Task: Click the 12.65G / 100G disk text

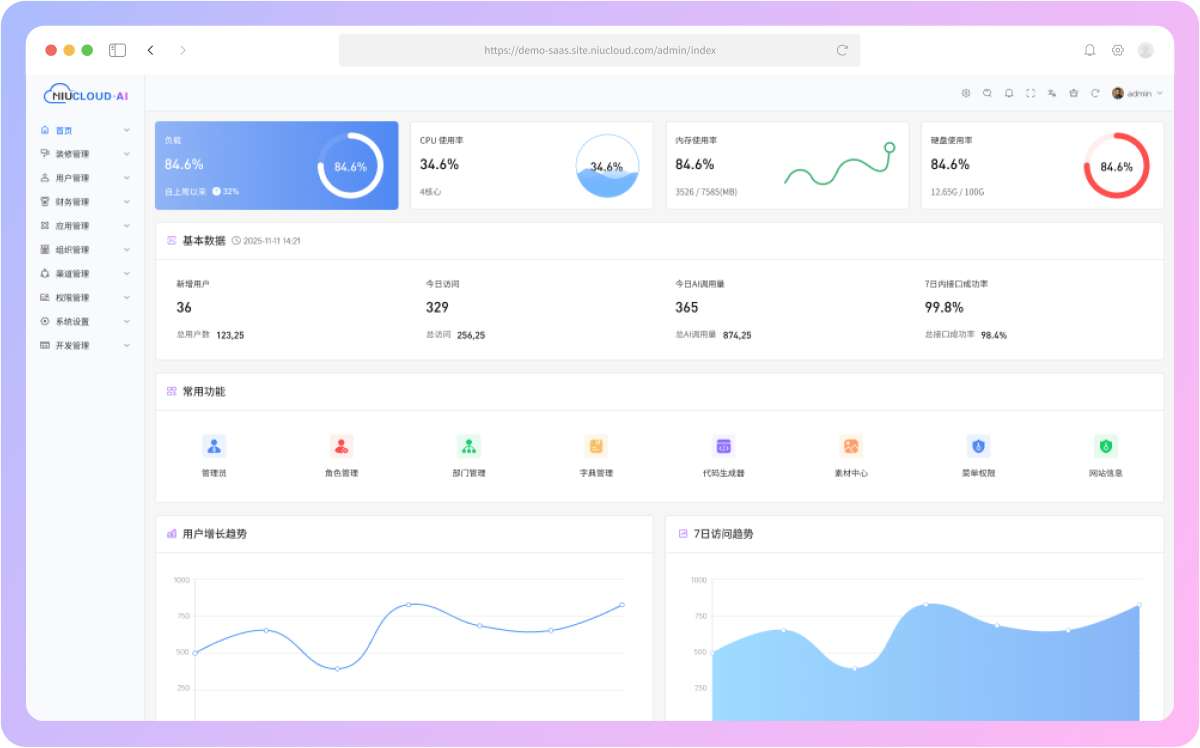Action: (958, 191)
